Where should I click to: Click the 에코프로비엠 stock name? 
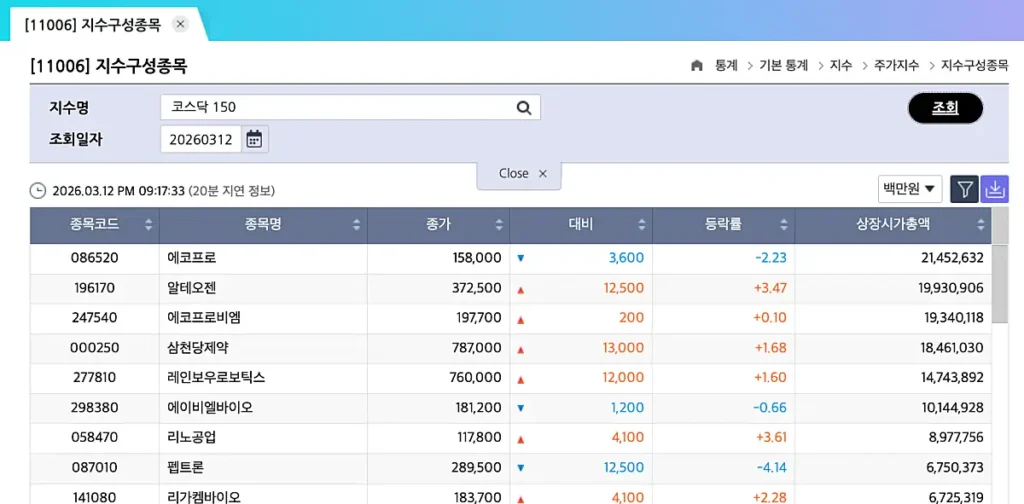tap(204, 318)
